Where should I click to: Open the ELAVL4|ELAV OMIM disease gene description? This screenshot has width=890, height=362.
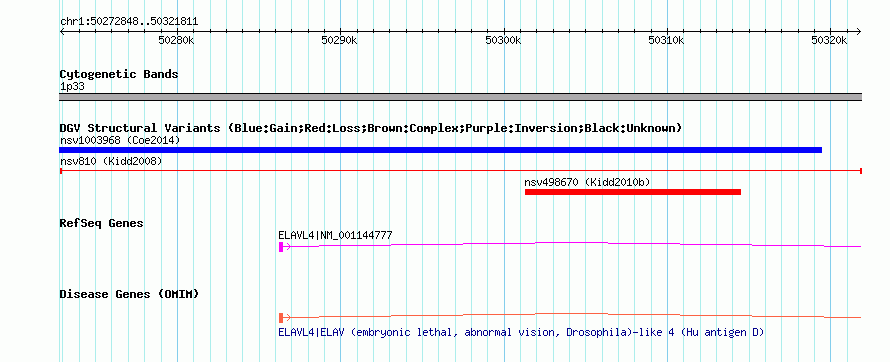click(521, 332)
